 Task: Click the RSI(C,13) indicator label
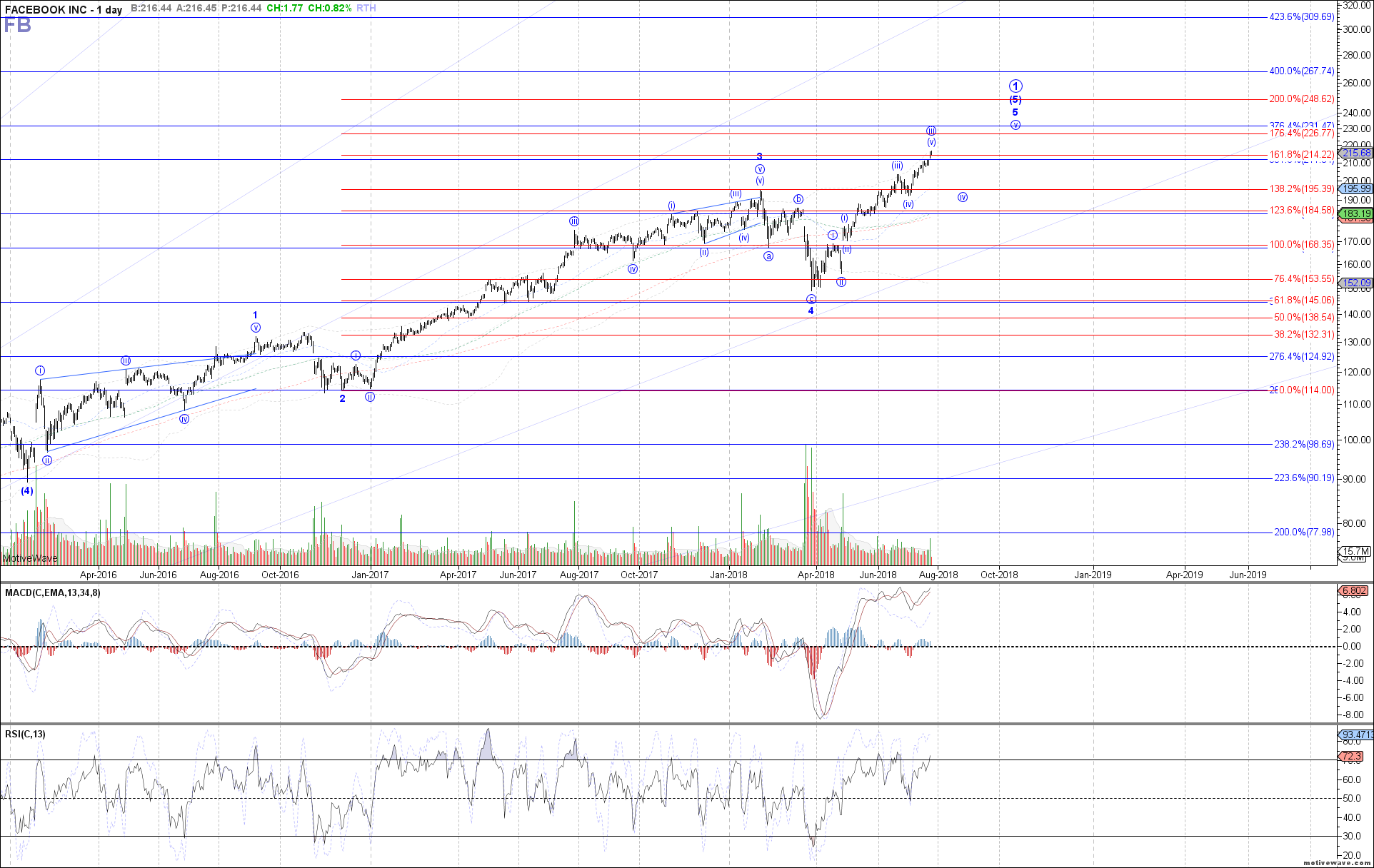pos(25,734)
